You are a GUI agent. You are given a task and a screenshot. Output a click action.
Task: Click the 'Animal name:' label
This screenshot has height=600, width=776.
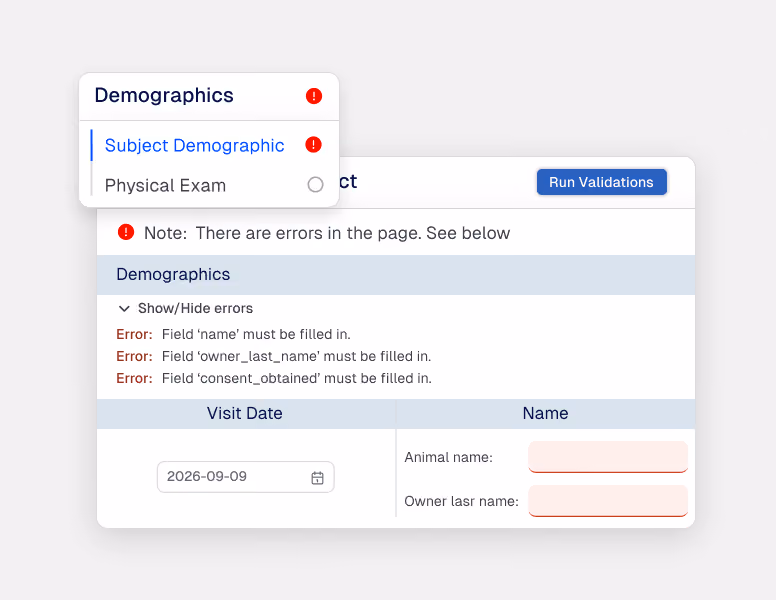(x=448, y=457)
